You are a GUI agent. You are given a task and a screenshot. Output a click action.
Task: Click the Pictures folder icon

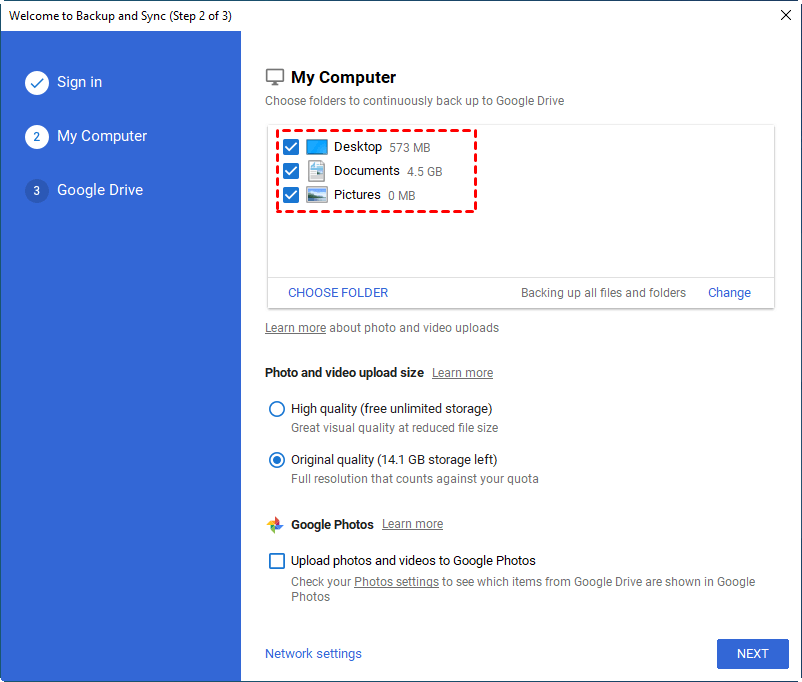[x=317, y=195]
